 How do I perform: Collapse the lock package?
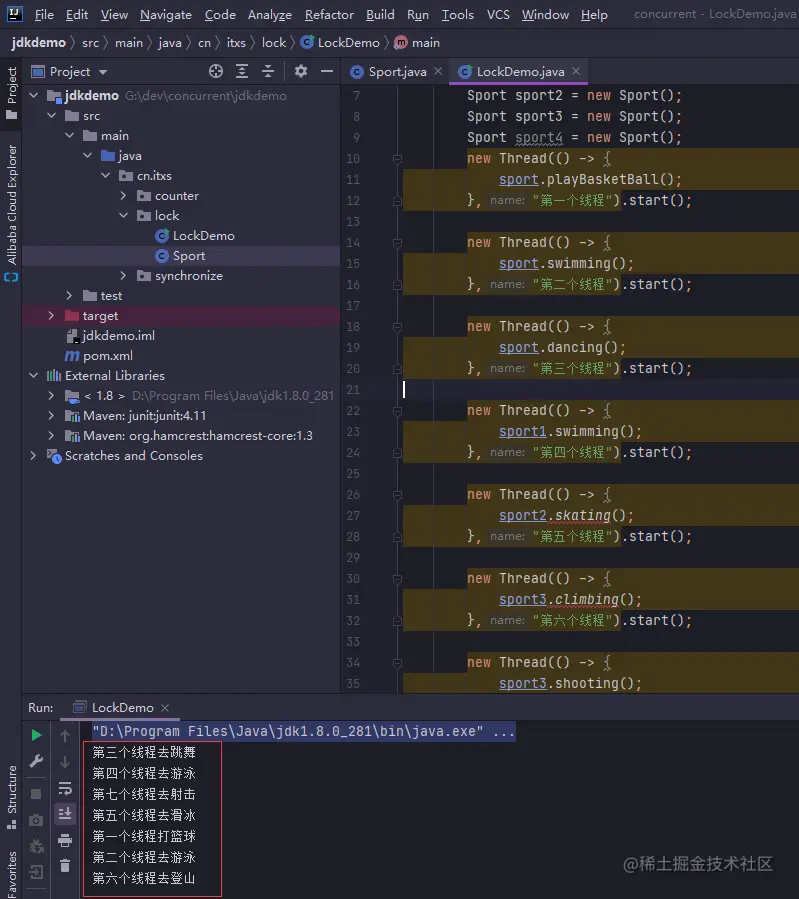[x=123, y=216]
